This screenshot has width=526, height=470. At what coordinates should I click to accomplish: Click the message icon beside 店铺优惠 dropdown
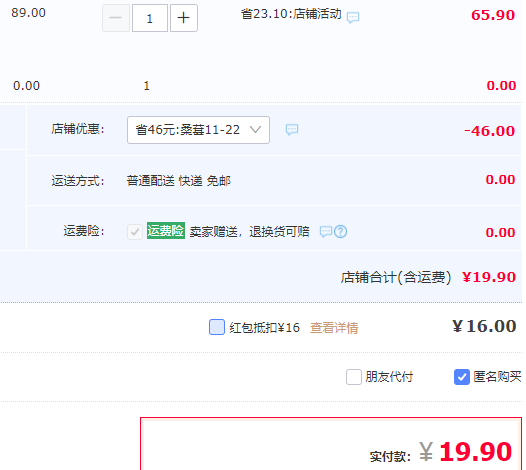[292, 130]
